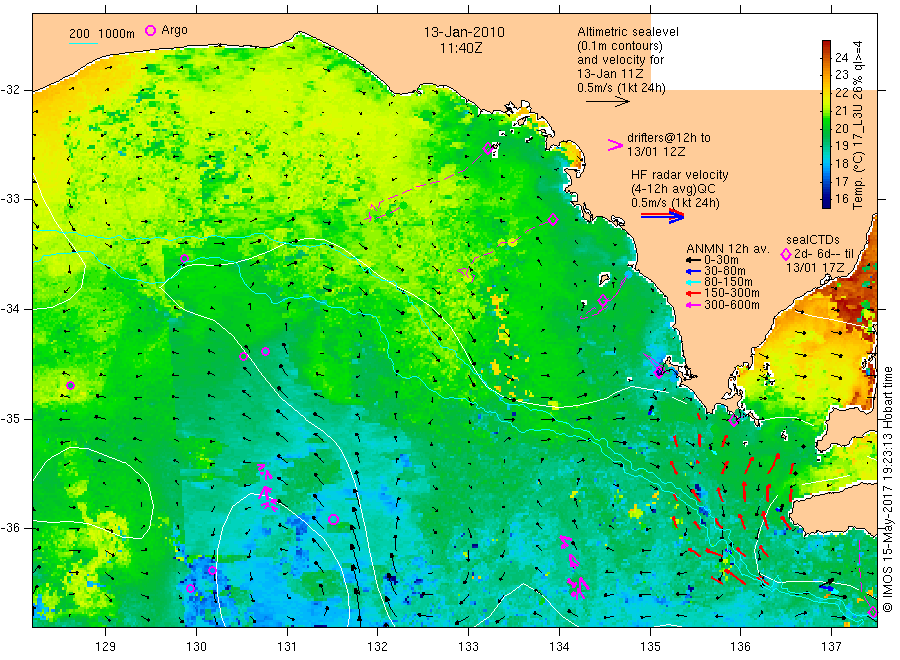Click the 'ANMN 12h av.' heading
Image resolution: width=900 pixels, height=660 pixels.
727,249
